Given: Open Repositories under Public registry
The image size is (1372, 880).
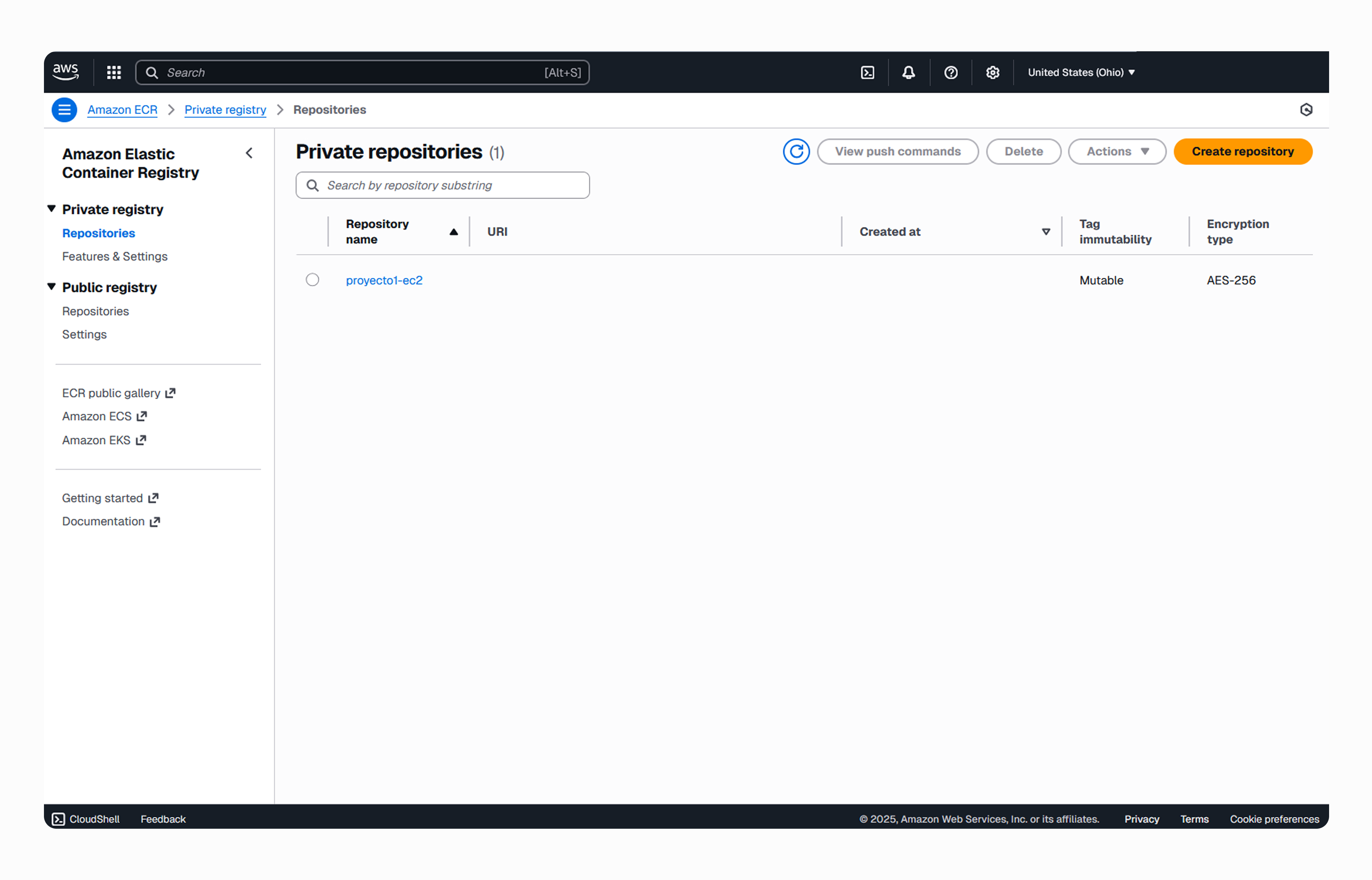Looking at the screenshot, I should (x=96, y=311).
